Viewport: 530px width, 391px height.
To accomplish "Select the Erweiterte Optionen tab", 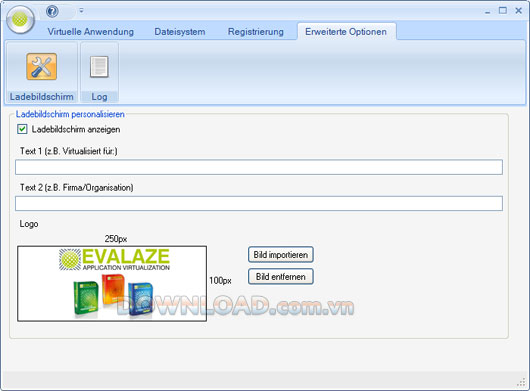I will (346, 32).
